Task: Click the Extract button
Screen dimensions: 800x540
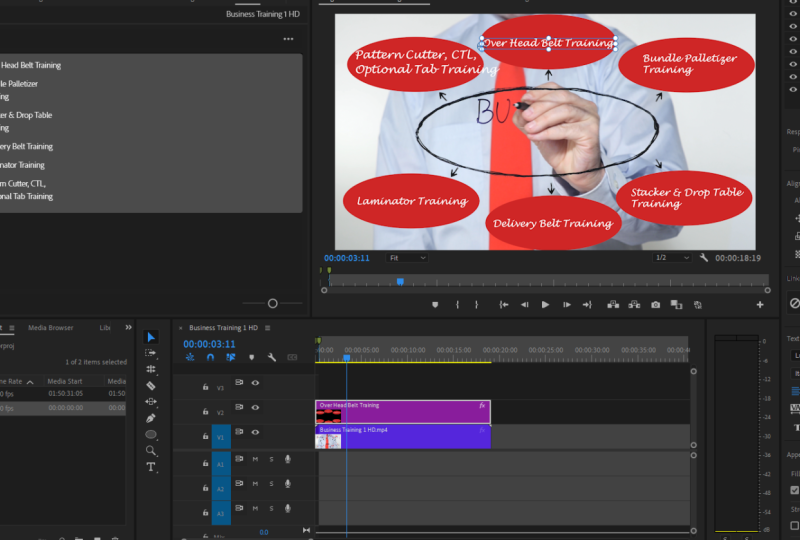Action: [x=634, y=305]
